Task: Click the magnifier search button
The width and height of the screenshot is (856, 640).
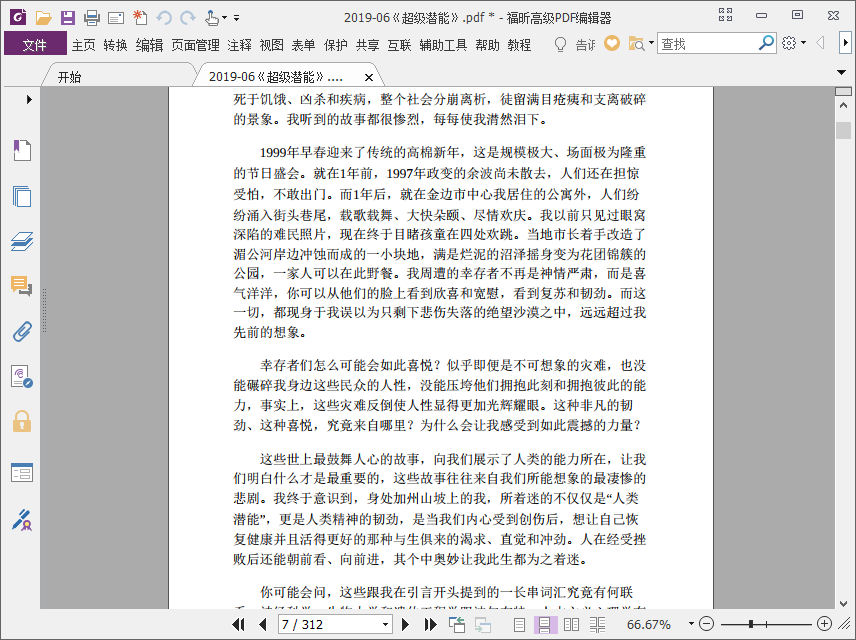Action: point(766,43)
